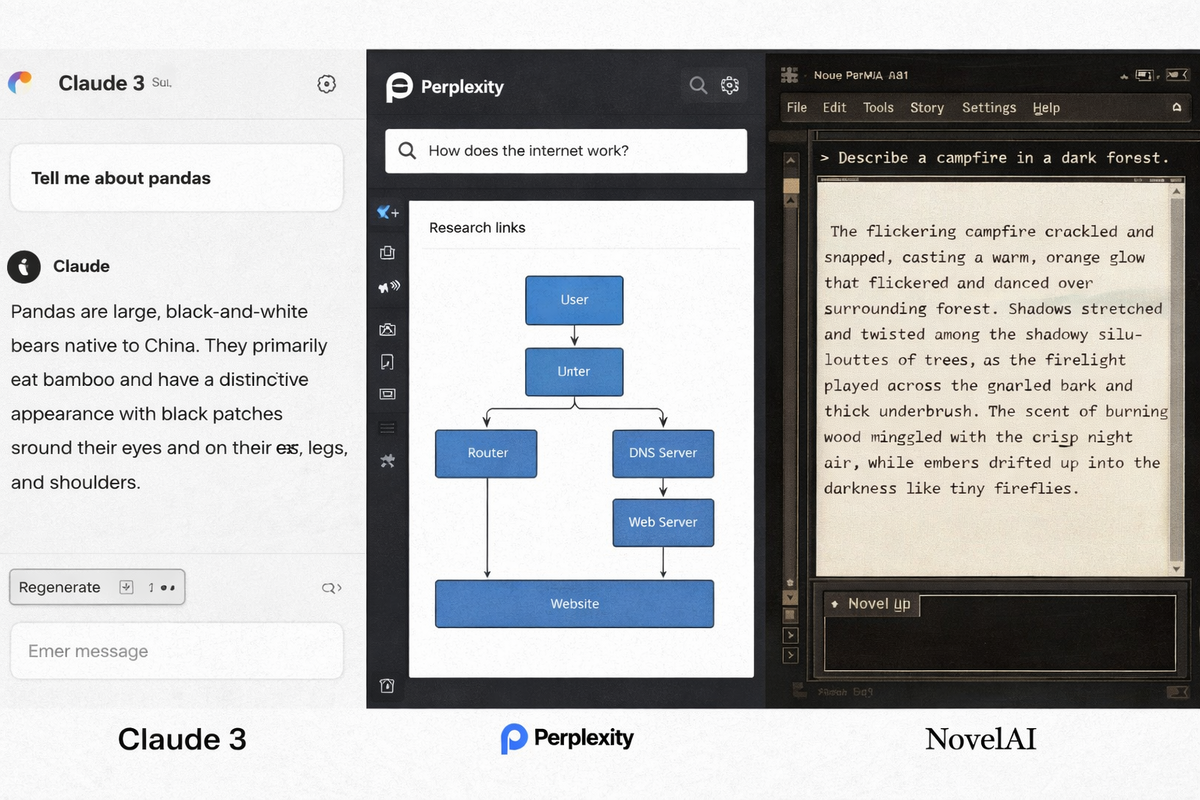Select the Web Server node in flowchart
This screenshot has width=1200, height=800.
(x=663, y=522)
